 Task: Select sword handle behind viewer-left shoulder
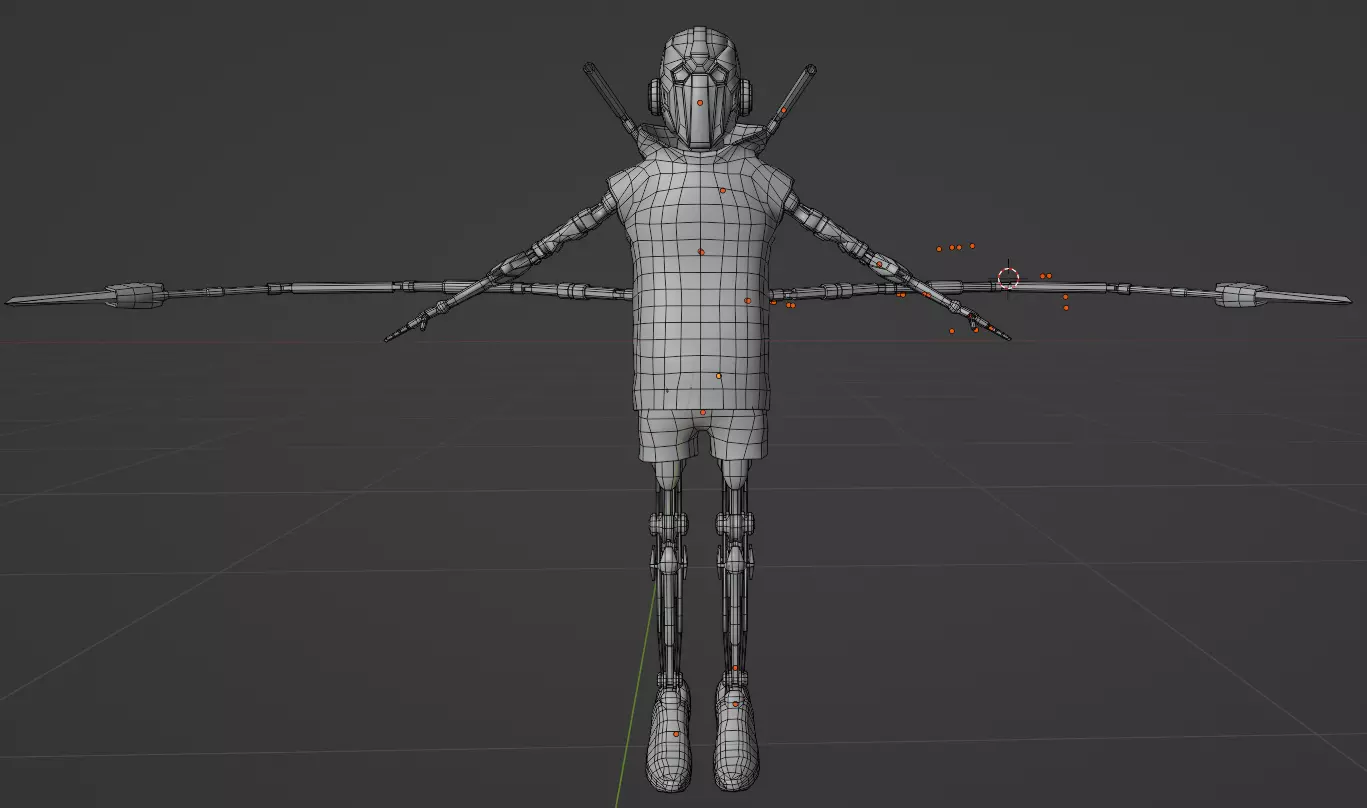pos(610,97)
